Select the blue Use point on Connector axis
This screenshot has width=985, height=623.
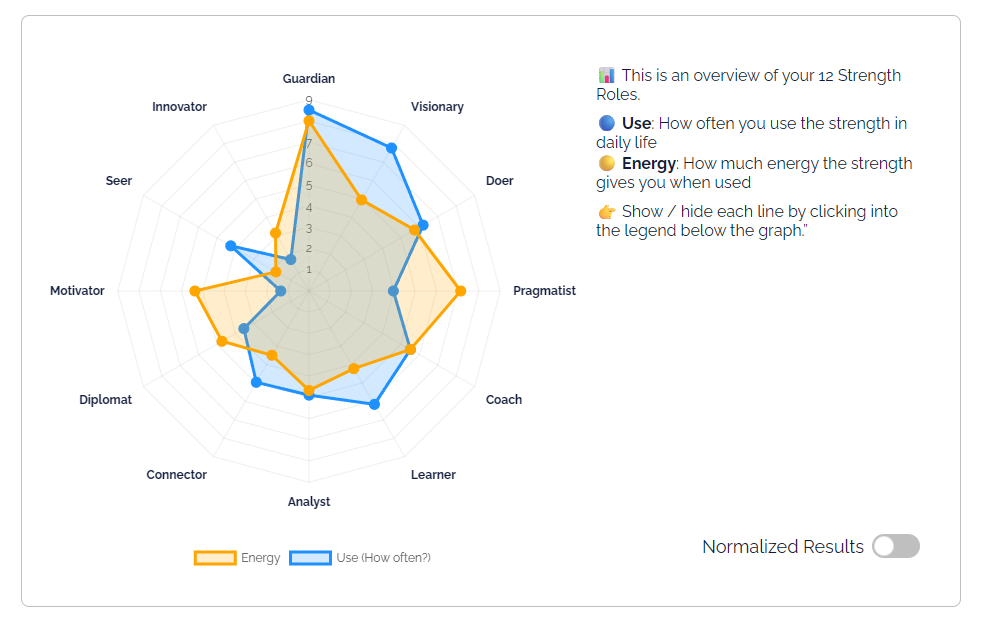click(x=256, y=382)
